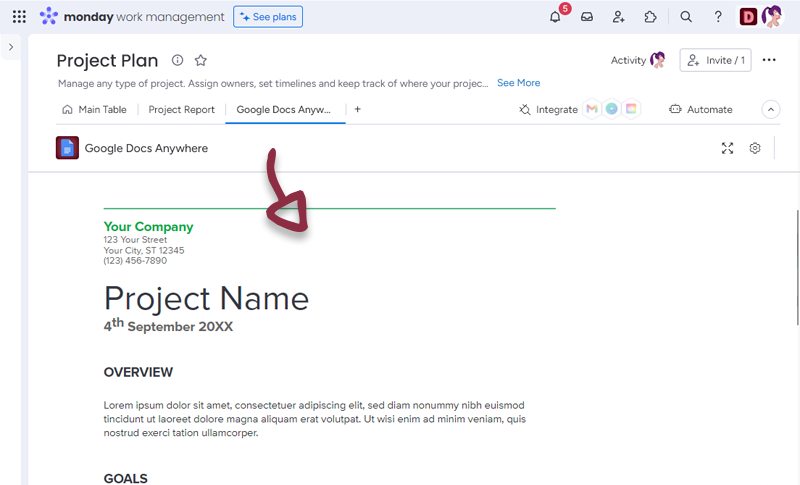Collapse the board header
Screen dimensions: 800x485
[770, 110]
